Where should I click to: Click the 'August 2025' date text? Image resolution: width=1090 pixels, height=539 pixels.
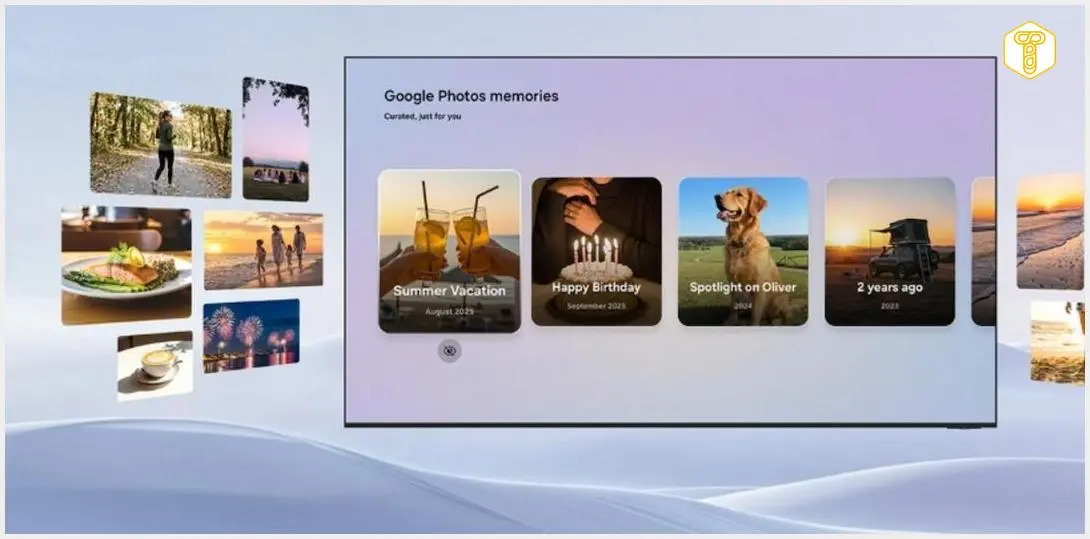(449, 312)
